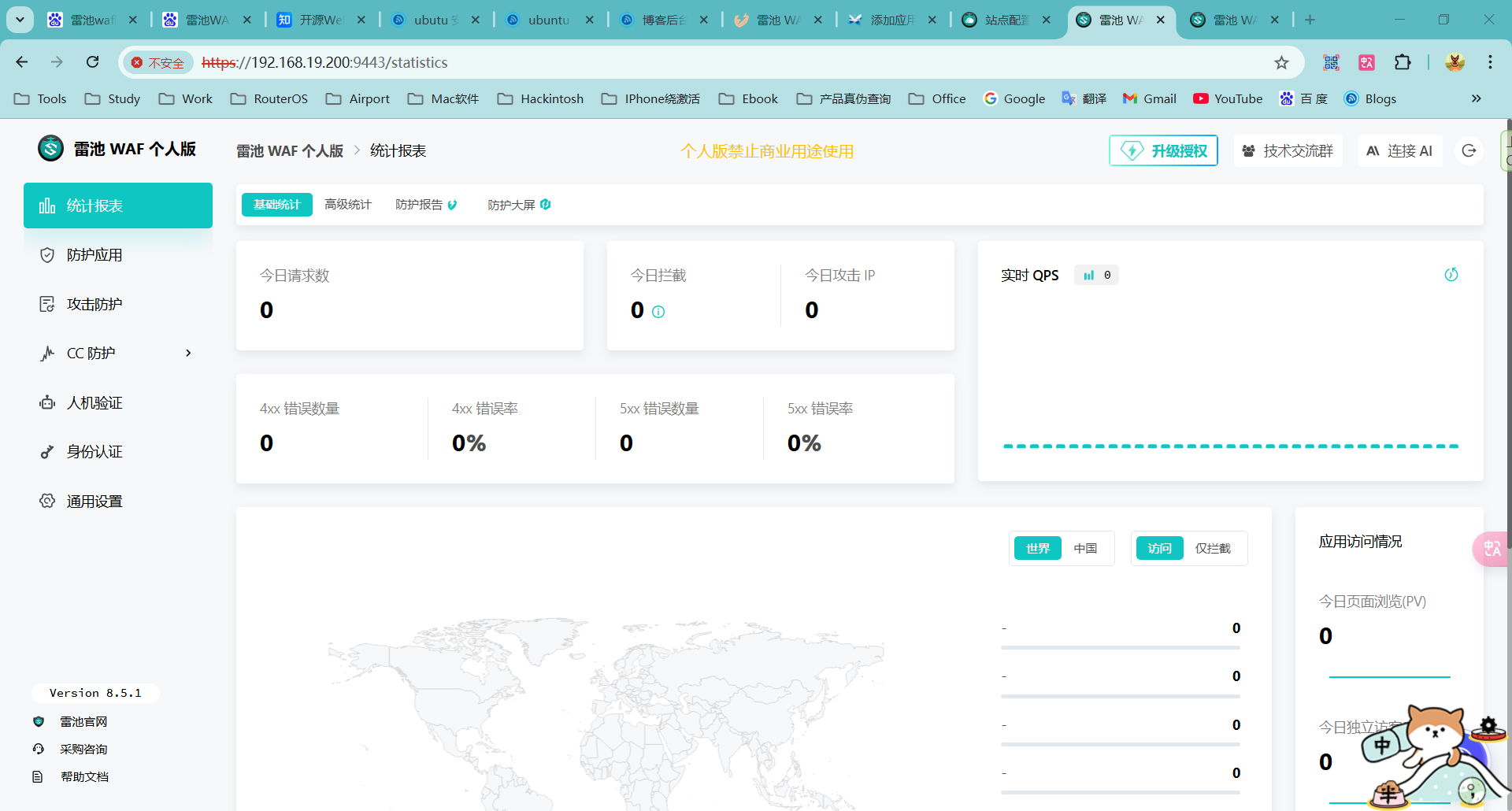Screen dimensions: 1512x811
Task: Open a new browser tab
Action: click(x=1310, y=20)
